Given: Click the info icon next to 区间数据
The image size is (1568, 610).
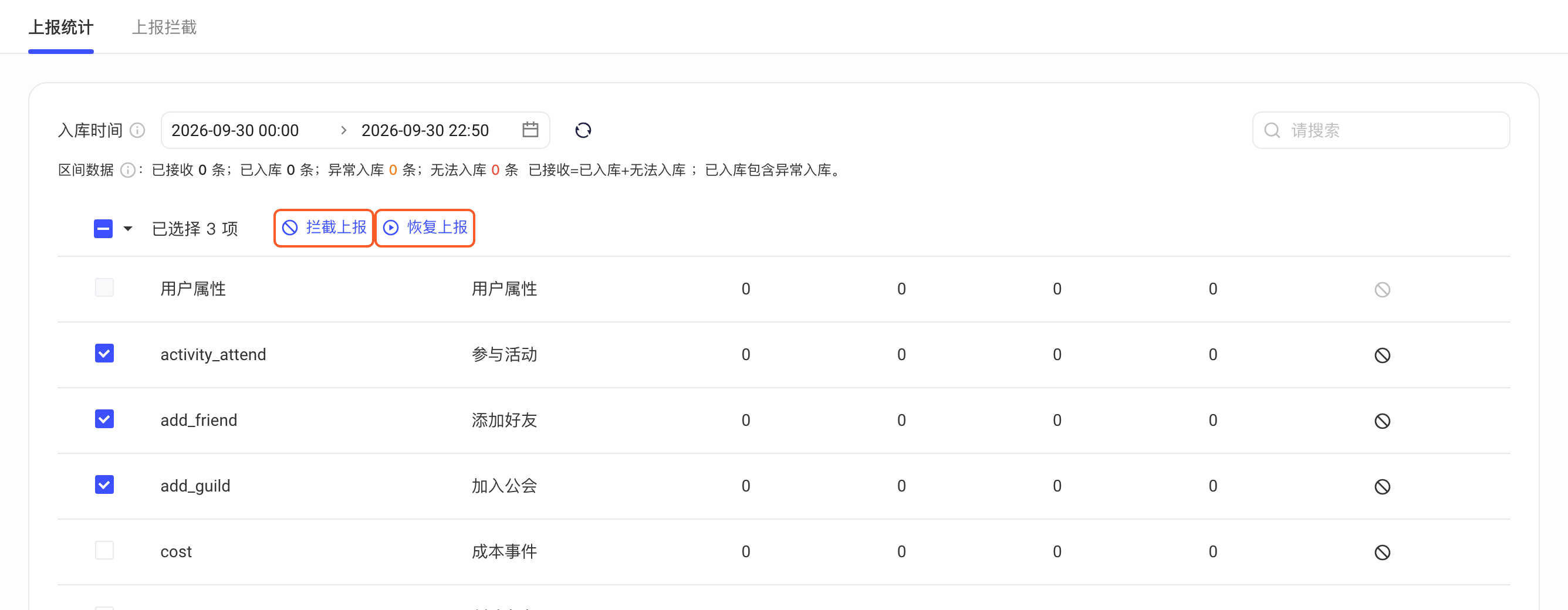Looking at the screenshot, I should point(127,170).
